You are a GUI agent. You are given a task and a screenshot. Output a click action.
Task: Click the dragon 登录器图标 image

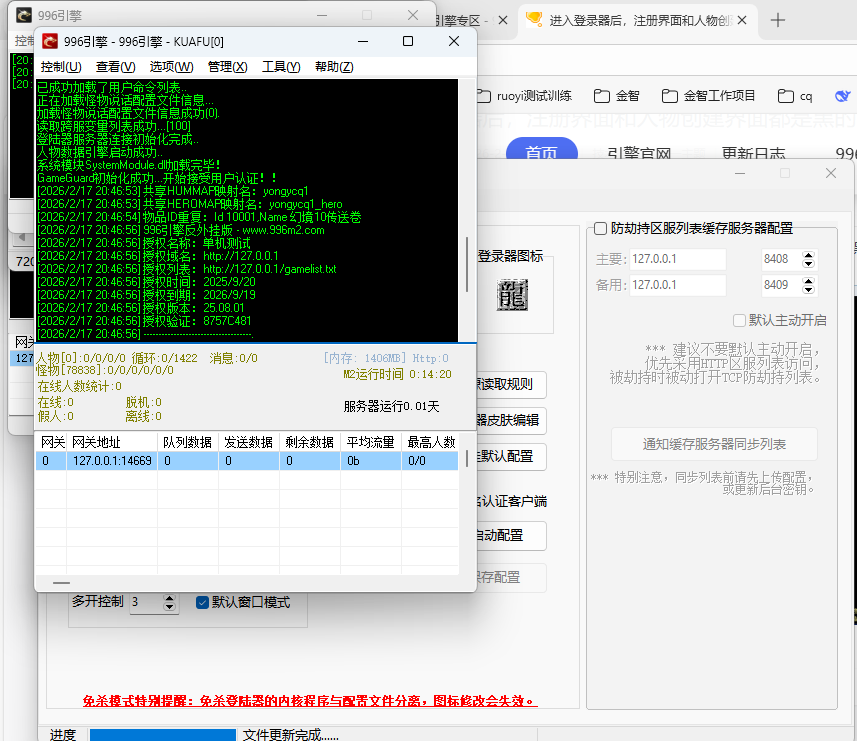(512, 294)
